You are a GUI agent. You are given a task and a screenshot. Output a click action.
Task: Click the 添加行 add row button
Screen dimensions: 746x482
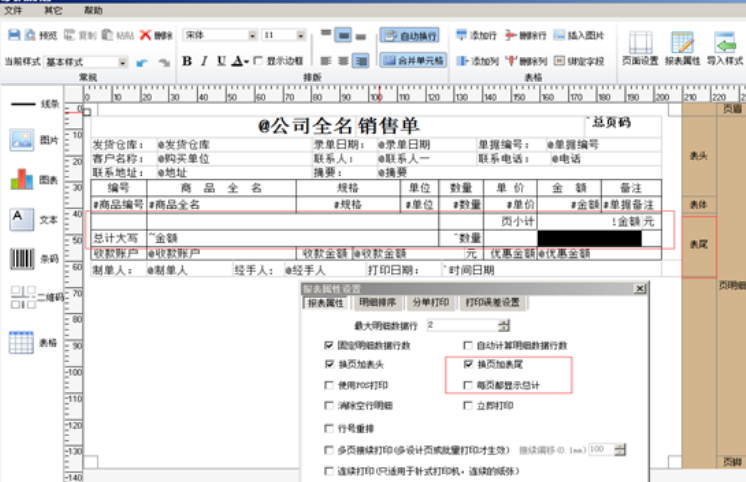[476, 35]
